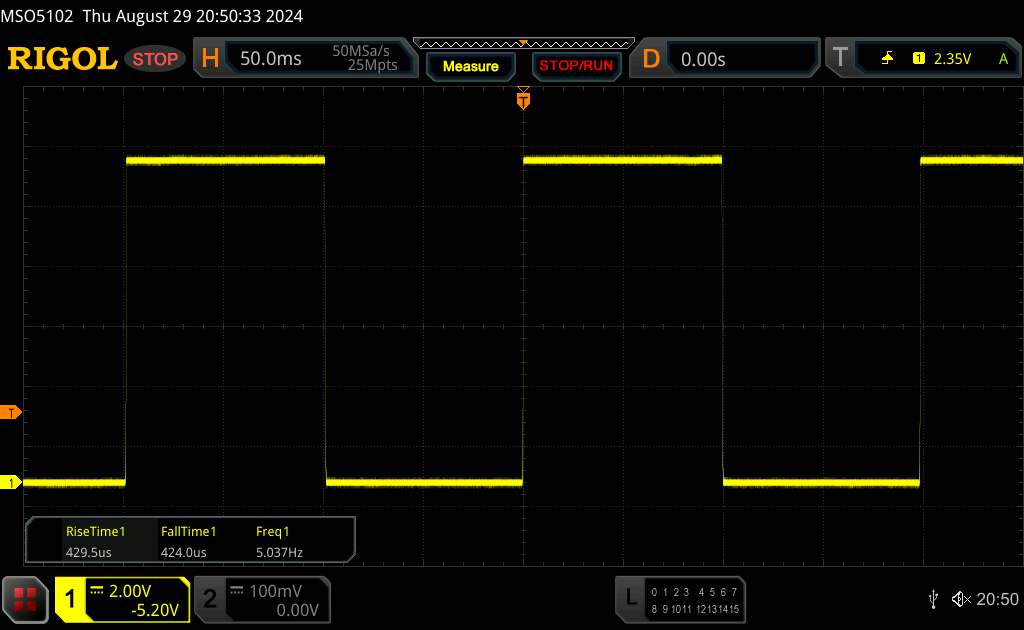This screenshot has width=1024, height=630.
Task: Select the FallTime1 measurement
Action: tap(188, 531)
